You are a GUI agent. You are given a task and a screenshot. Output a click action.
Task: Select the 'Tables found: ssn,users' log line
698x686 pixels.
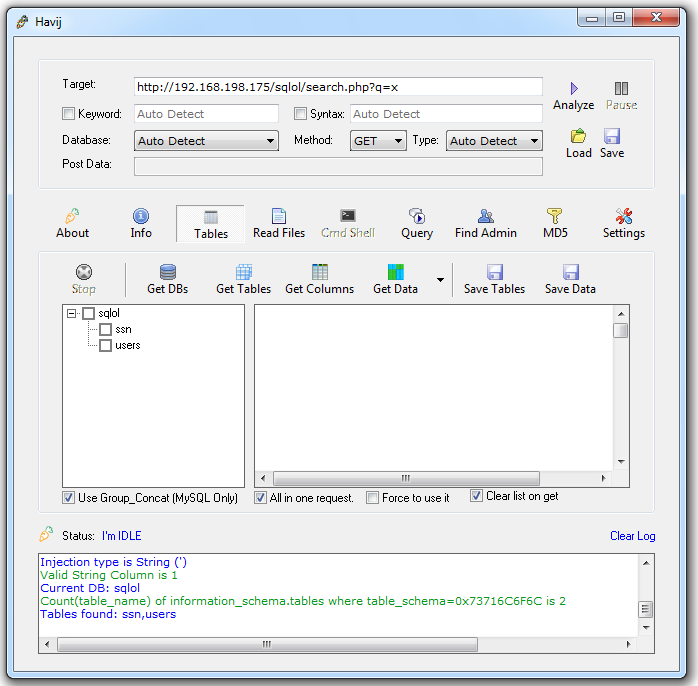[108, 614]
